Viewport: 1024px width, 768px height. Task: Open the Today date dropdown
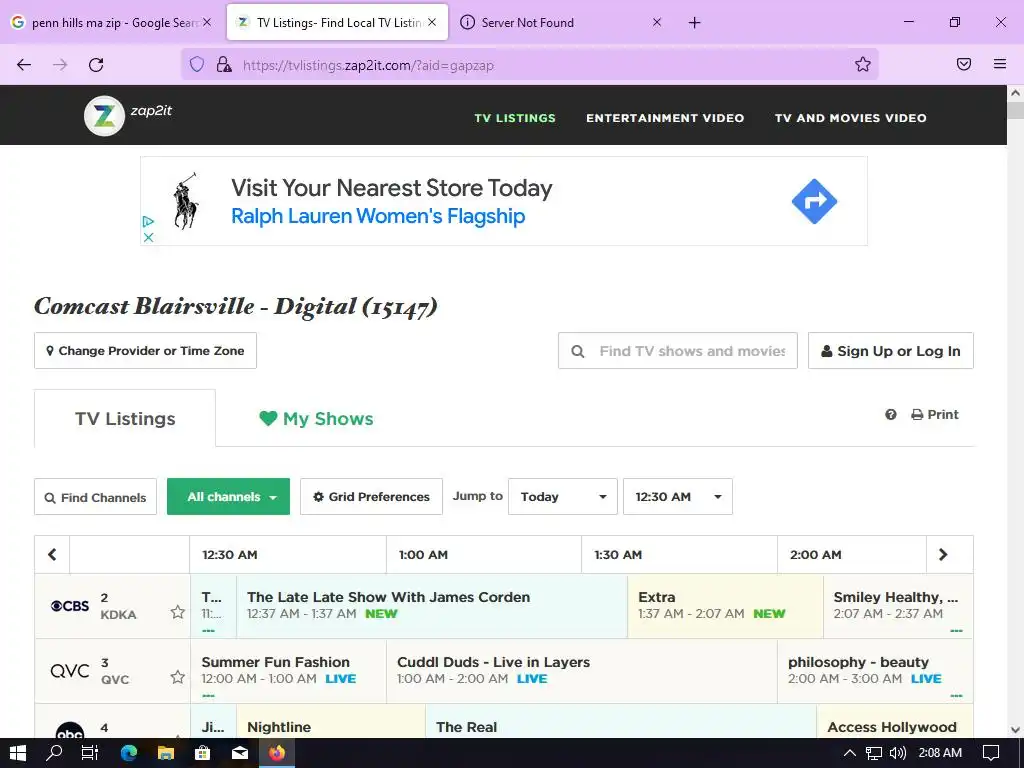coord(563,497)
